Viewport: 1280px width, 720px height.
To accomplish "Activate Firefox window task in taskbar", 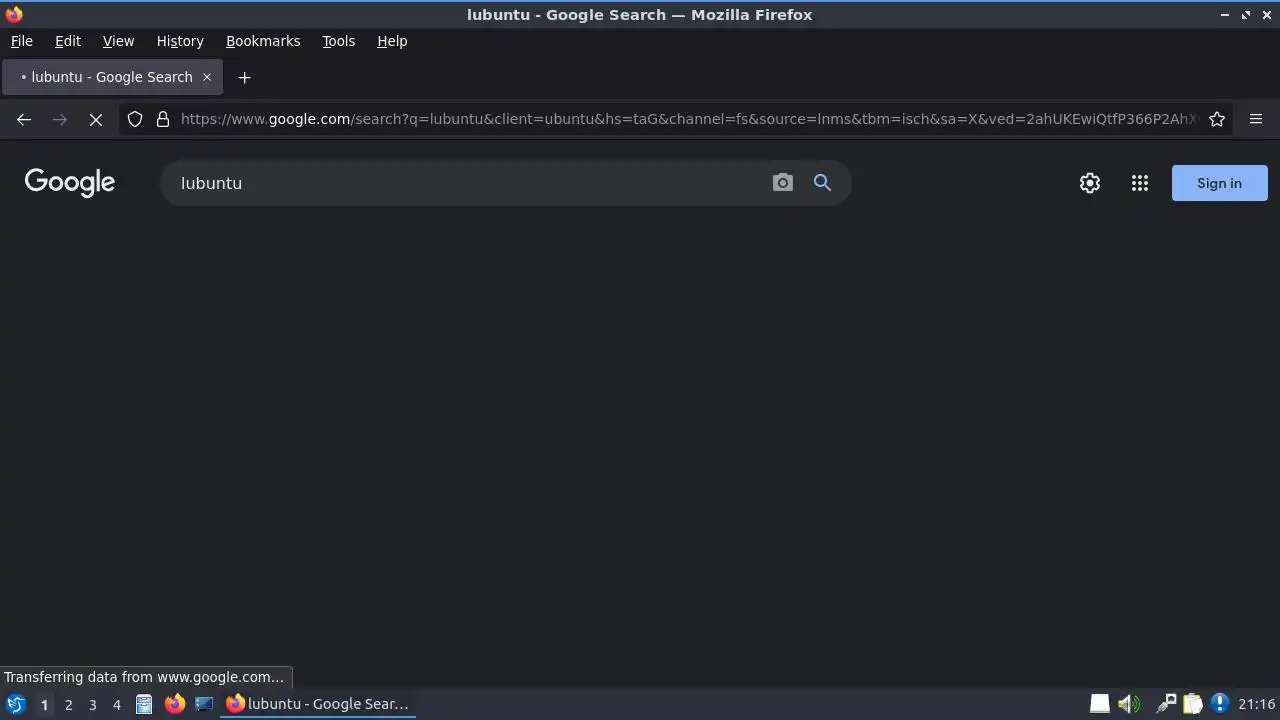I will (x=318, y=704).
